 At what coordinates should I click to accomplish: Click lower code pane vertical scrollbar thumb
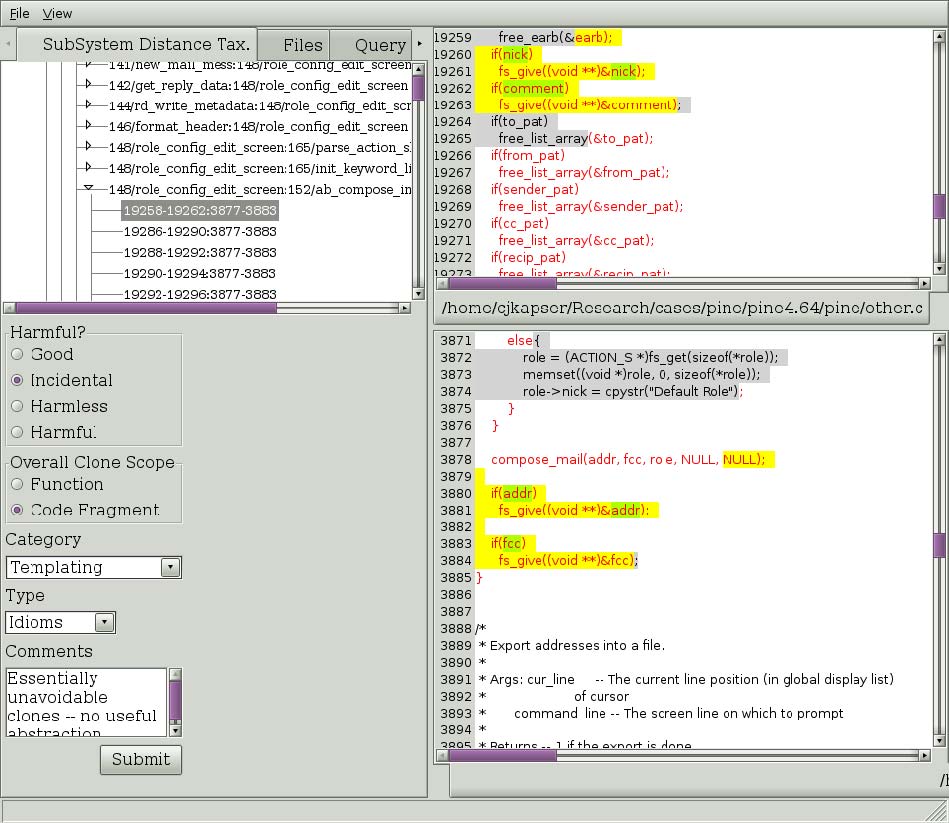point(939,545)
